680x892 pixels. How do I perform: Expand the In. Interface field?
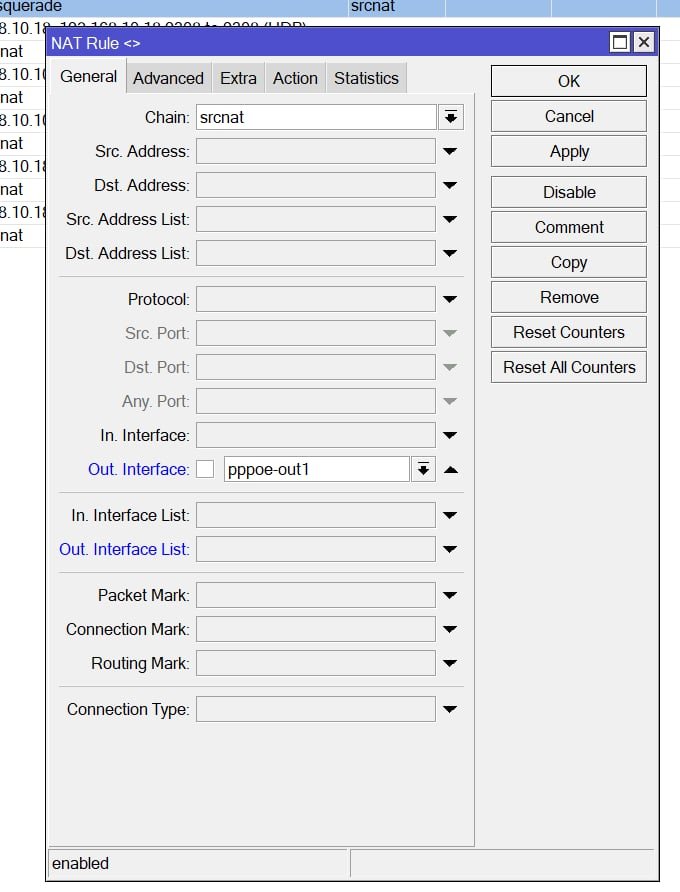(x=450, y=436)
